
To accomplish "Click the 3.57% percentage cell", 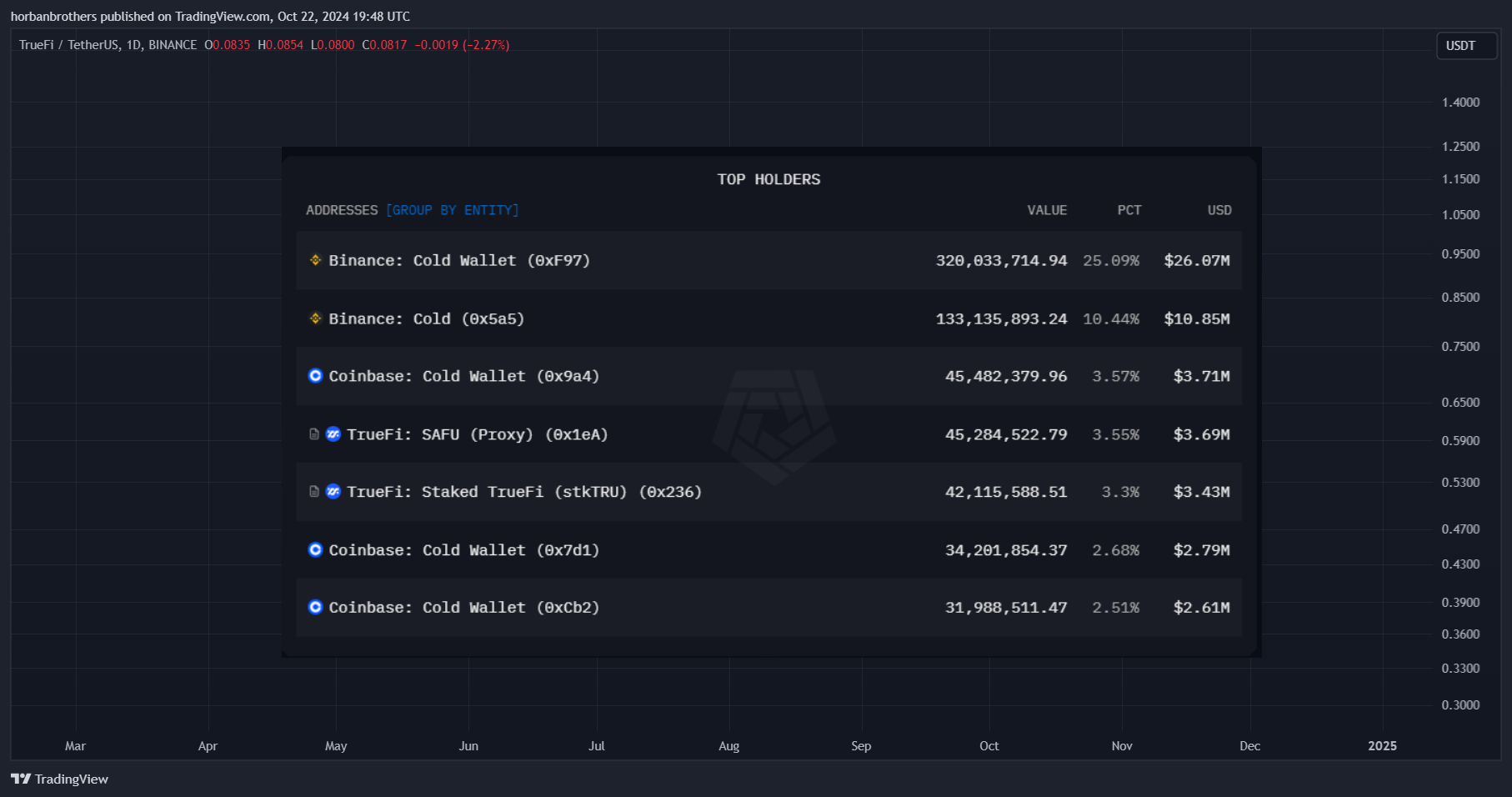I will [x=1116, y=377].
